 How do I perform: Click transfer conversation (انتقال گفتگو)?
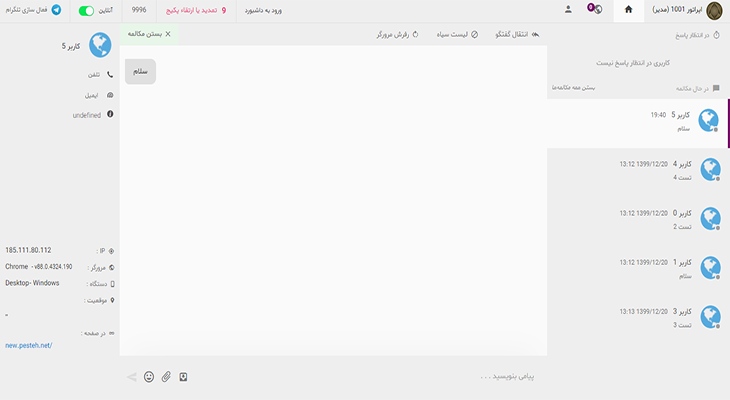point(518,34)
